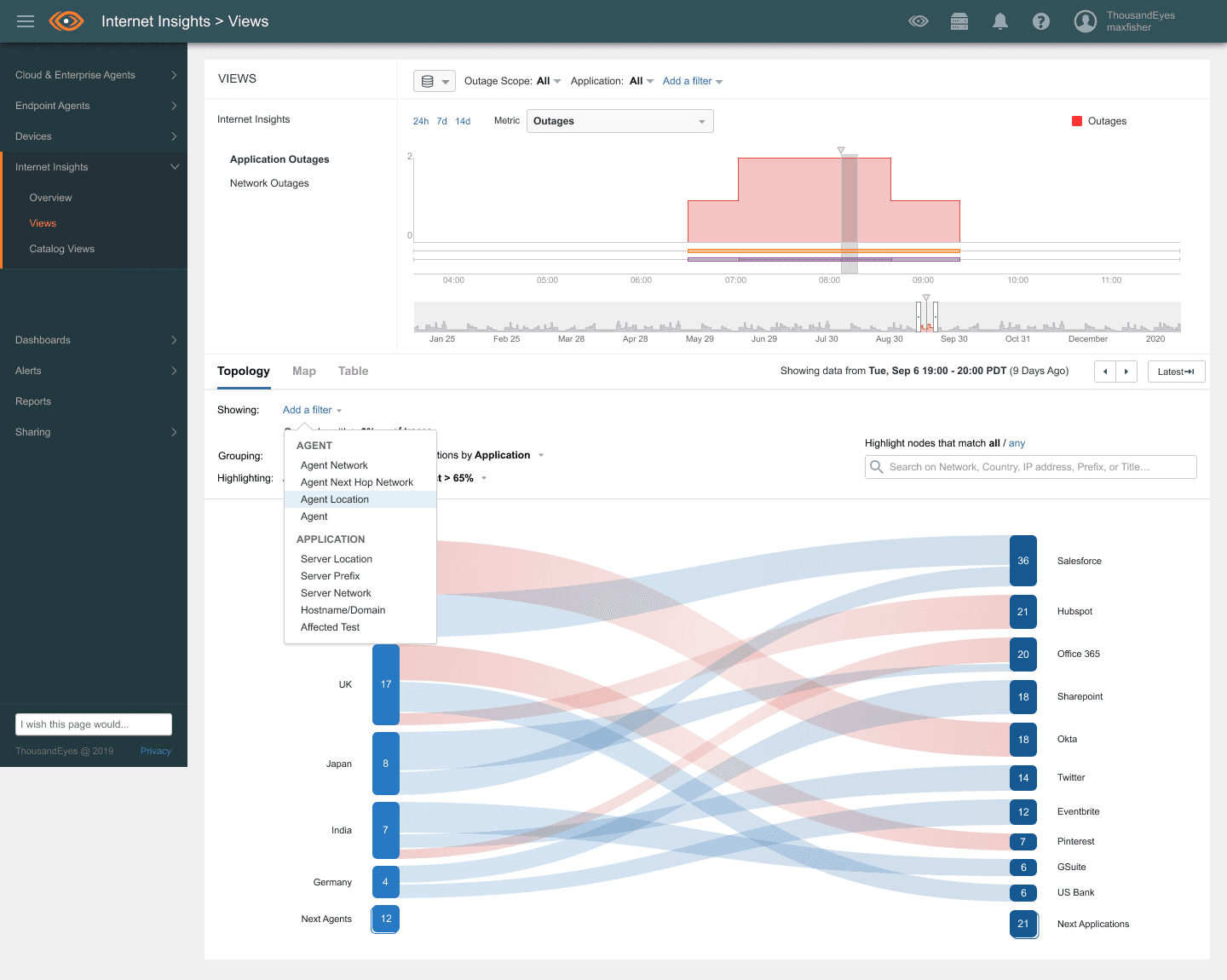This screenshot has width=1227, height=980.
Task: Toggle the Outages legend swatch
Action: pyautogui.click(x=1077, y=121)
